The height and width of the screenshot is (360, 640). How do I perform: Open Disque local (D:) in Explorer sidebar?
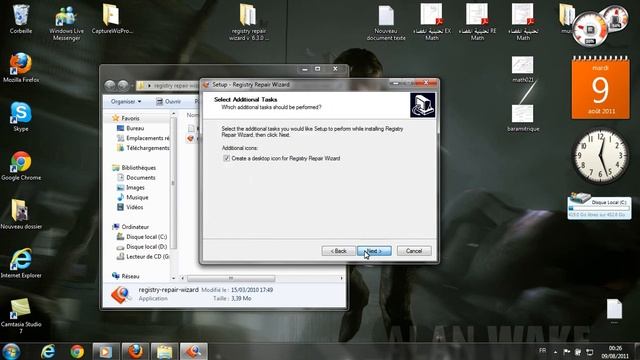click(x=142, y=247)
